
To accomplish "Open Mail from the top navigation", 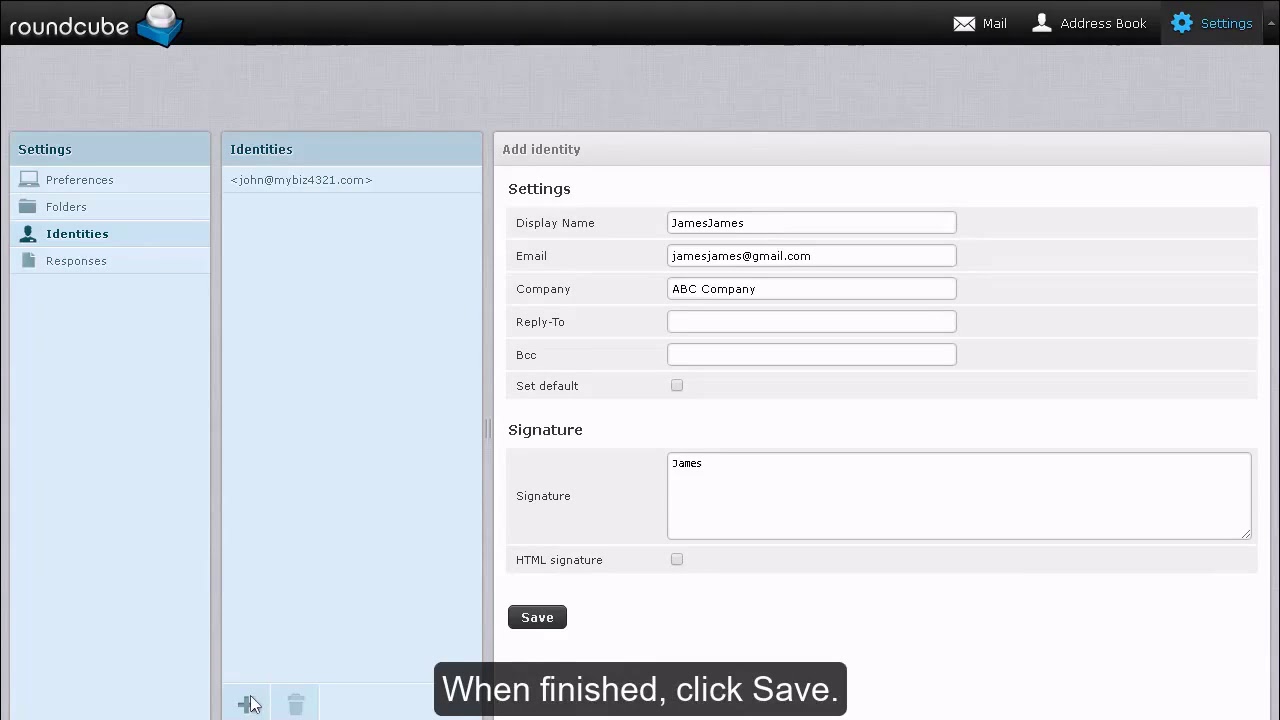I will 980,23.
